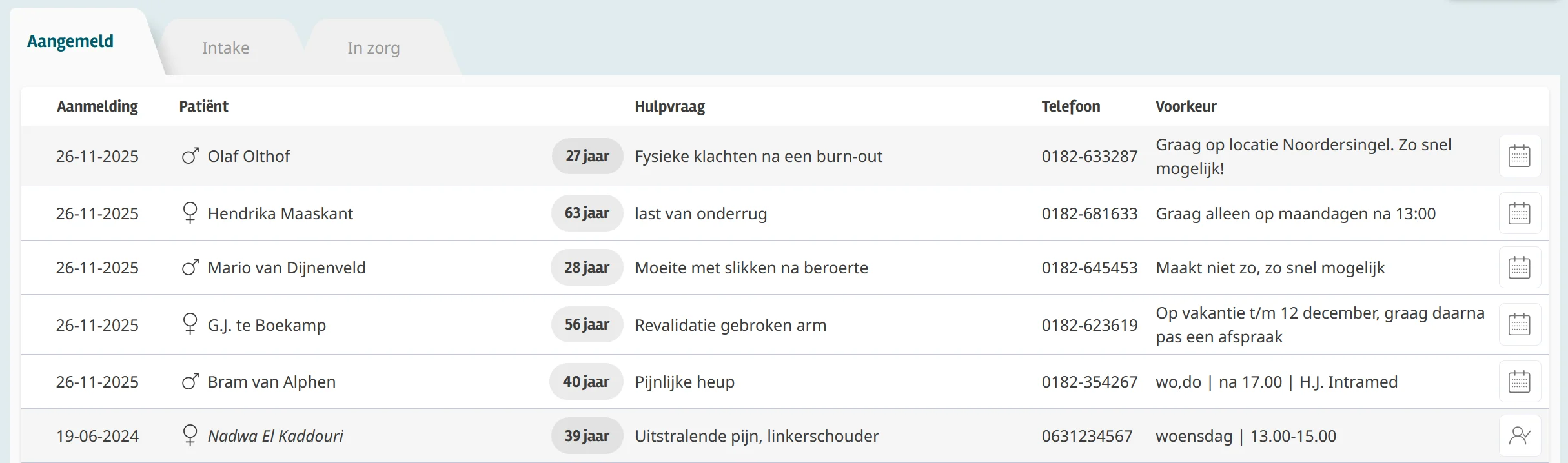Click the Patiënt column header
The width and height of the screenshot is (1568, 463).
203,106
